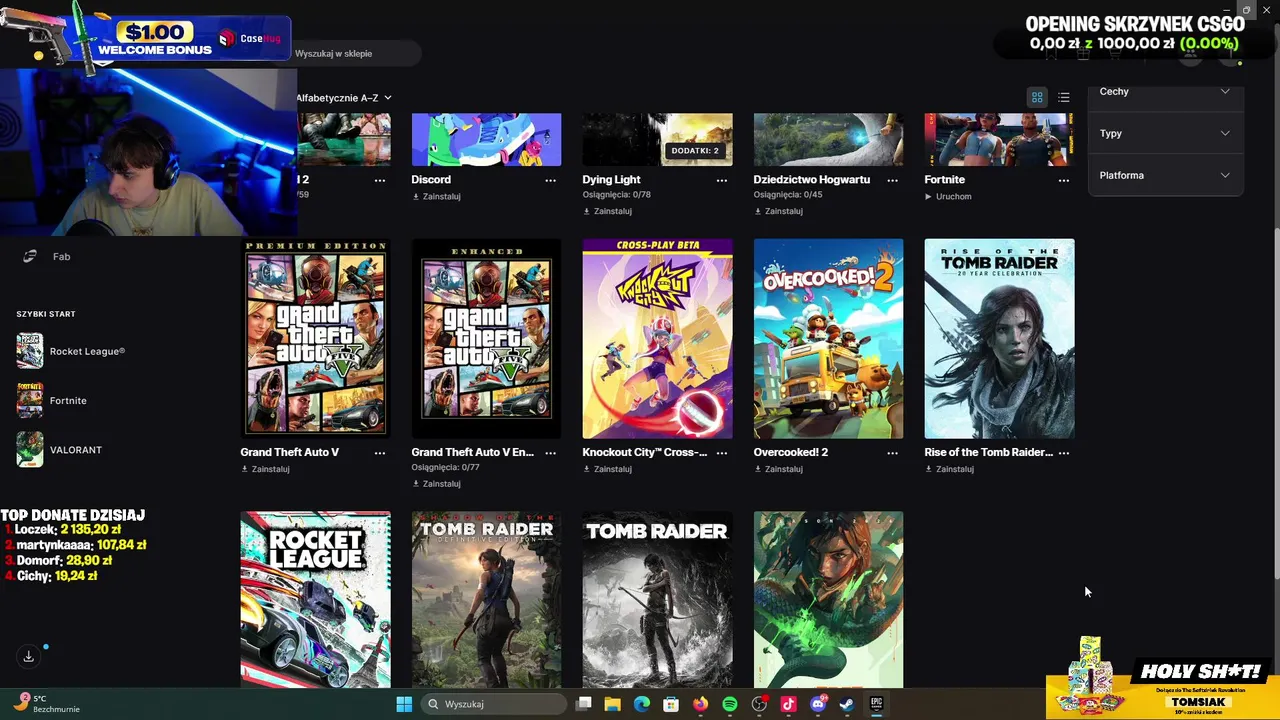Open Overcooked! 2 cover art

tap(828, 338)
